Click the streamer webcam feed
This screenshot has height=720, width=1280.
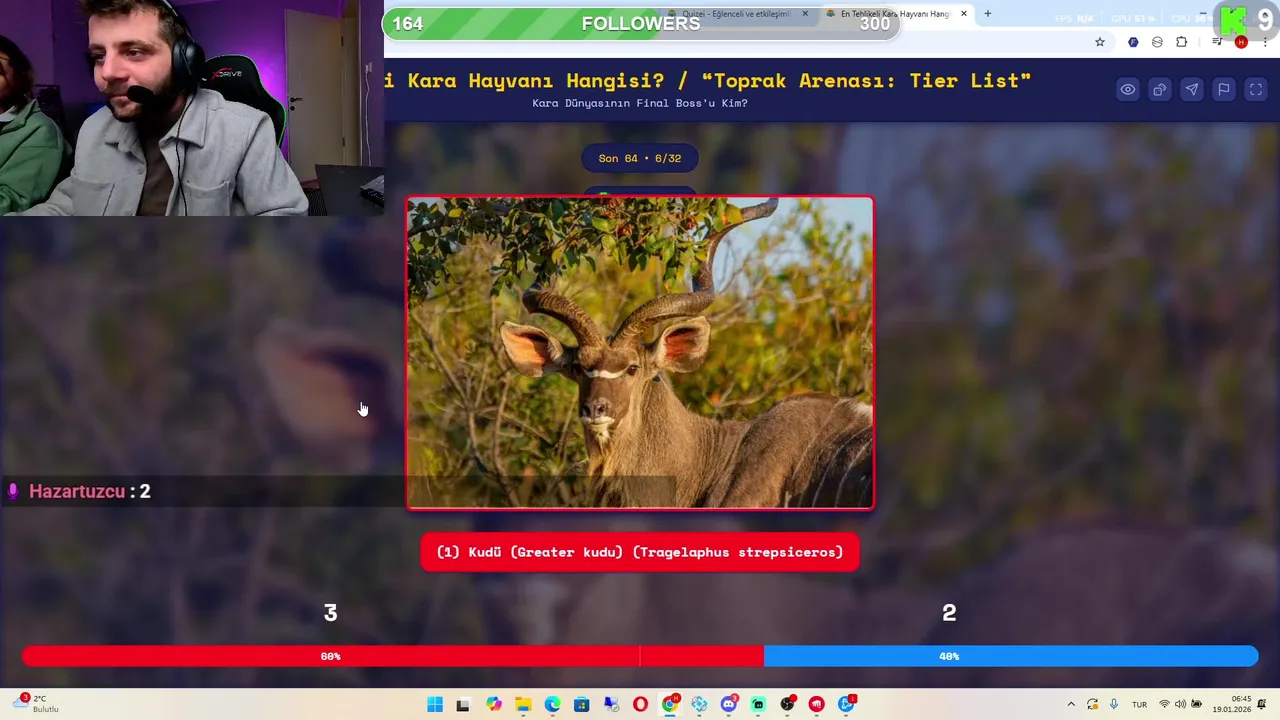click(x=192, y=108)
